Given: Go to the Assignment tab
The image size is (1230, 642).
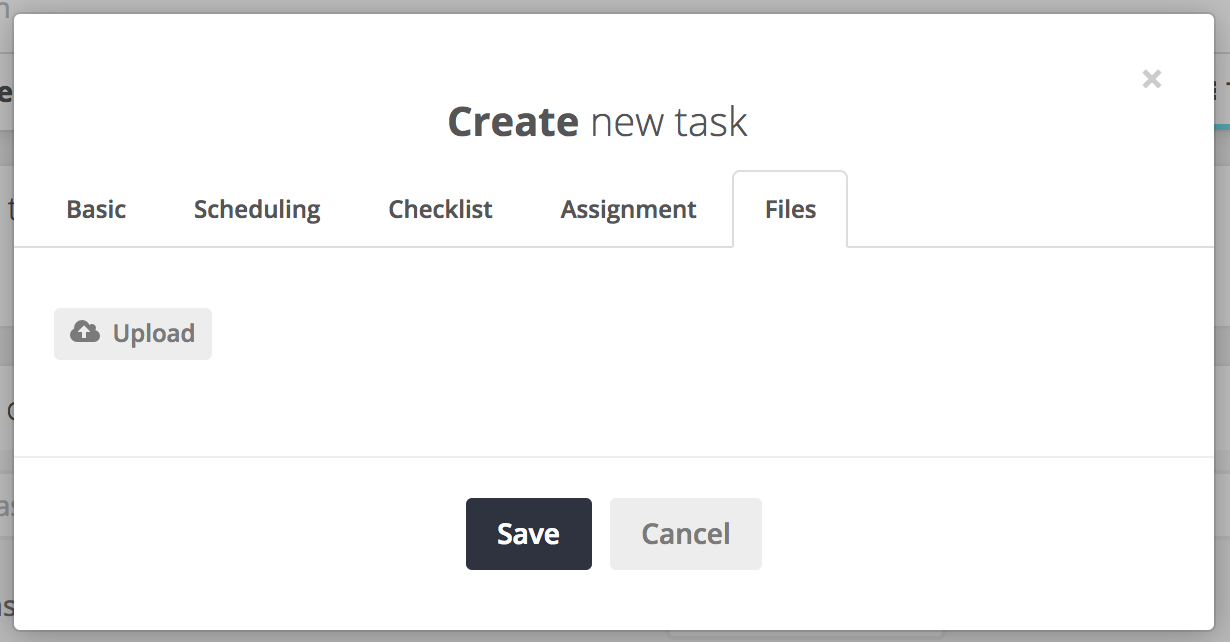Looking at the screenshot, I should click(x=628, y=209).
